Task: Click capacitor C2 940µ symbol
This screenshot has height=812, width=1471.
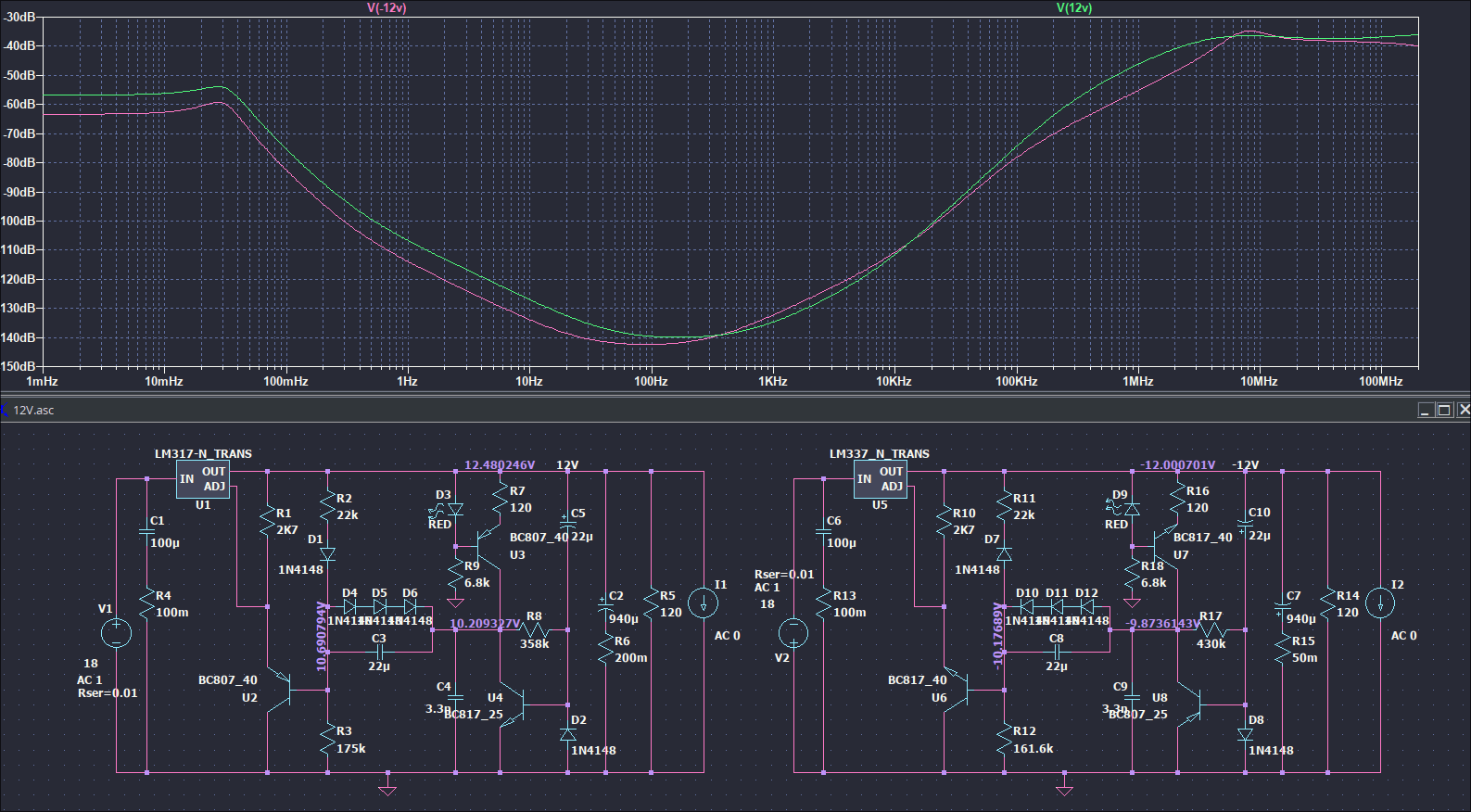Action: [605, 607]
